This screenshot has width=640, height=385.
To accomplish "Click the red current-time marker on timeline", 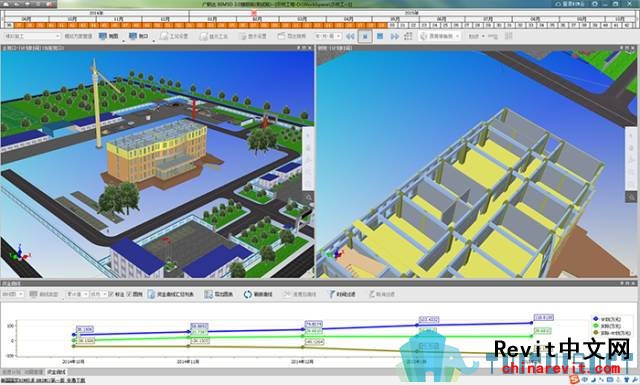I will click(253, 13).
